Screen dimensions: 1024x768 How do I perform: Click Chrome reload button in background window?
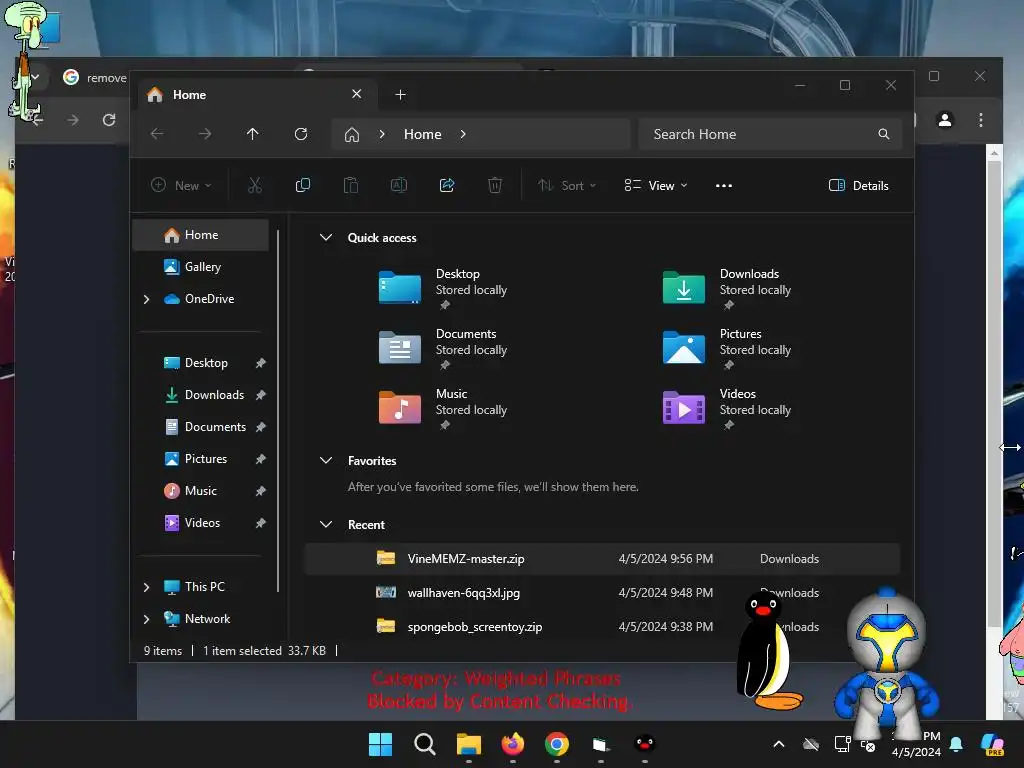coord(109,120)
